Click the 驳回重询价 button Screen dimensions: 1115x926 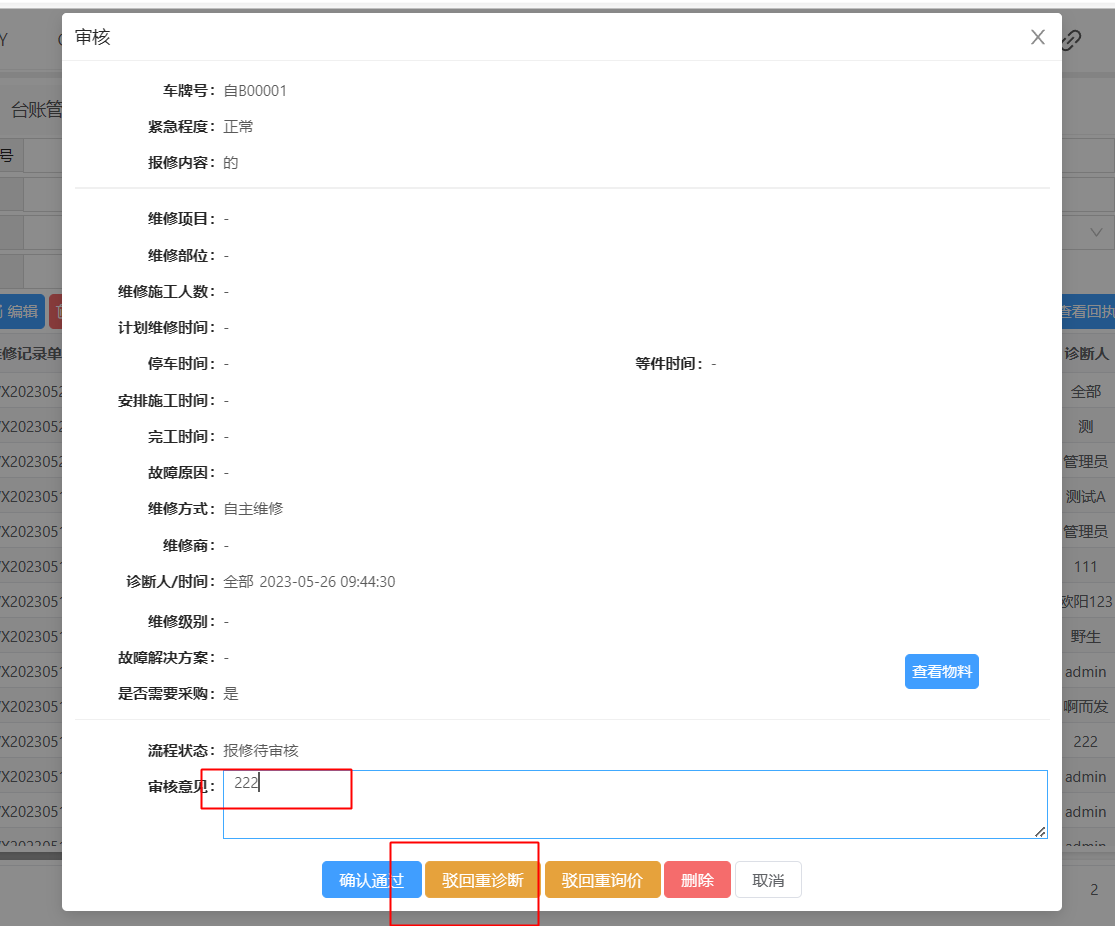[x=602, y=880]
